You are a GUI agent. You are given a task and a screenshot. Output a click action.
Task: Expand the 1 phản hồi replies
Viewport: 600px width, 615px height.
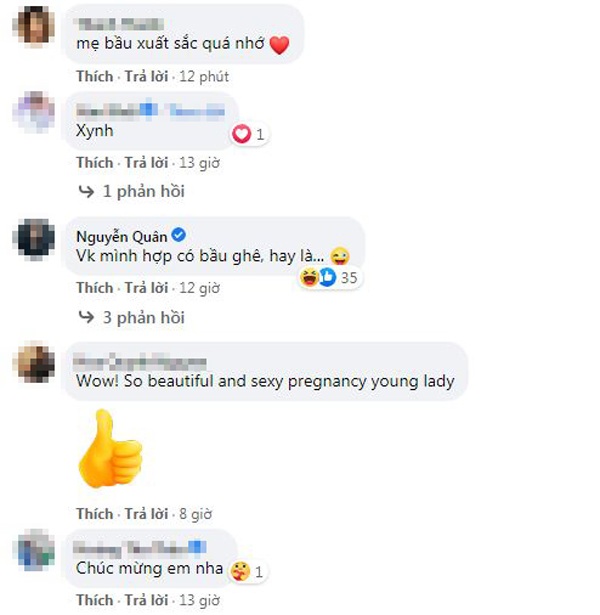(x=144, y=192)
